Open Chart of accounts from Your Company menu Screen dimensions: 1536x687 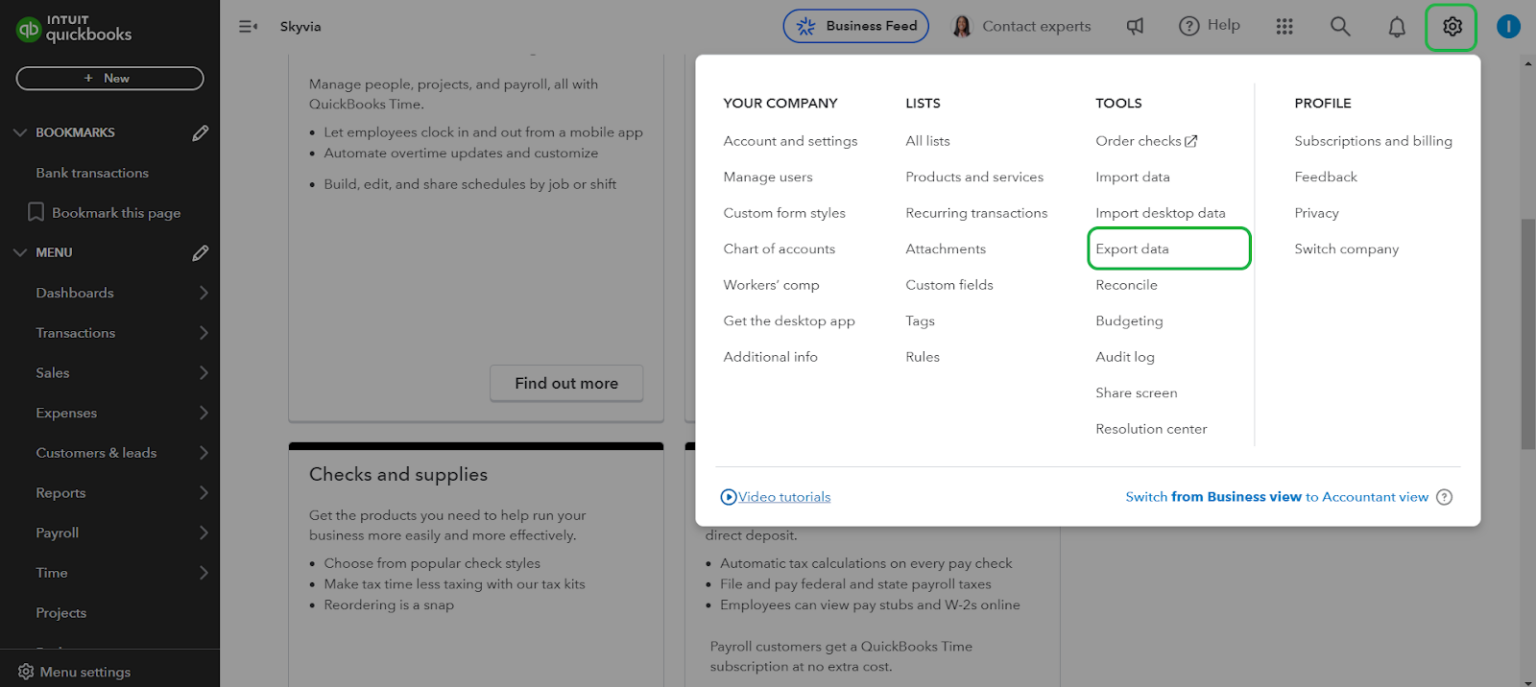pyautogui.click(x=779, y=248)
